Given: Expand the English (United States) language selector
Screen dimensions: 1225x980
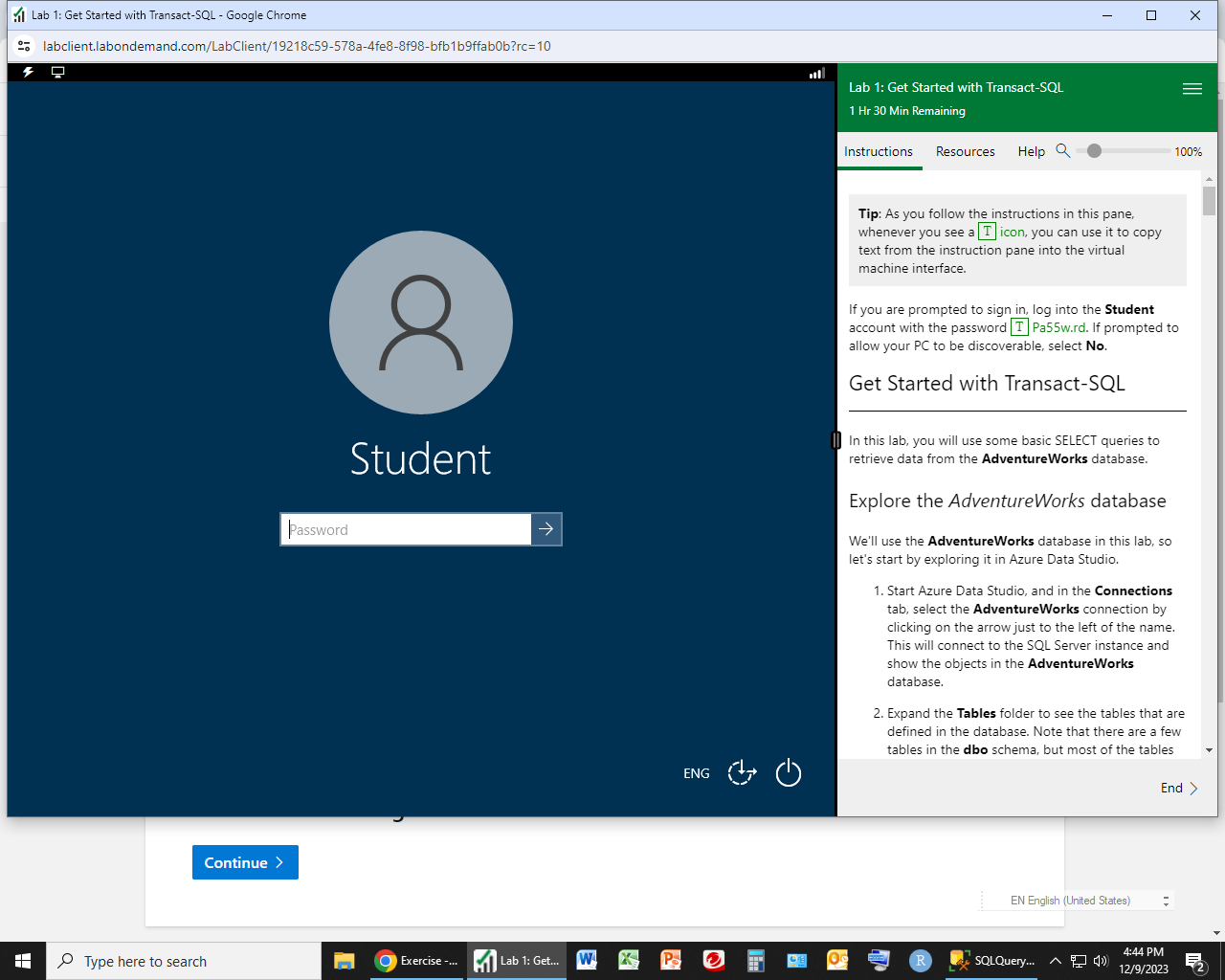Looking at the screenshot, I should (x=1165, y=900).
